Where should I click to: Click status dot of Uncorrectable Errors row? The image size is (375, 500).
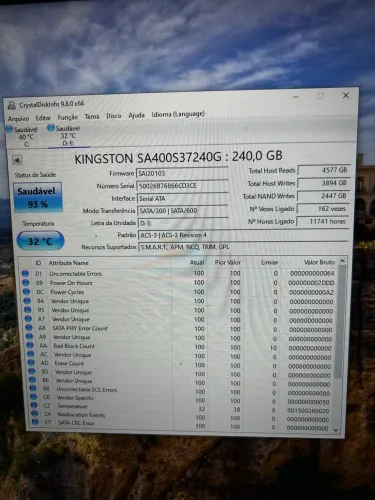[25, 273]
